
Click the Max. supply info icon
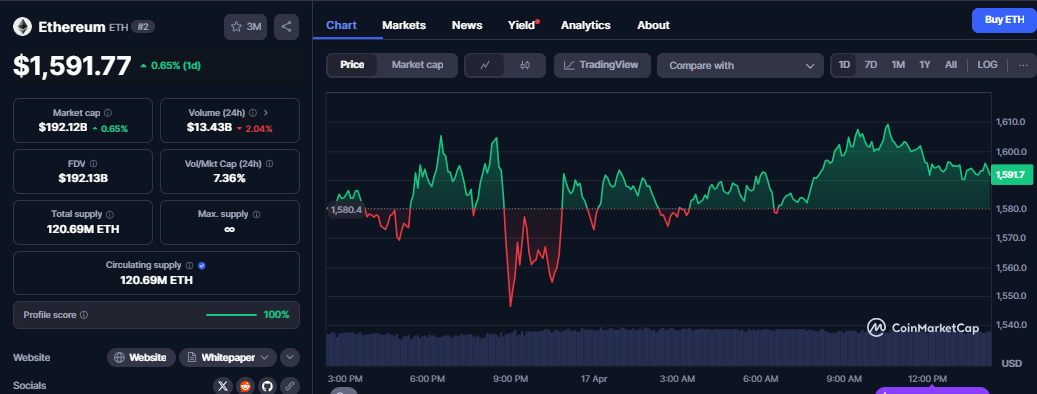(256, 214)
